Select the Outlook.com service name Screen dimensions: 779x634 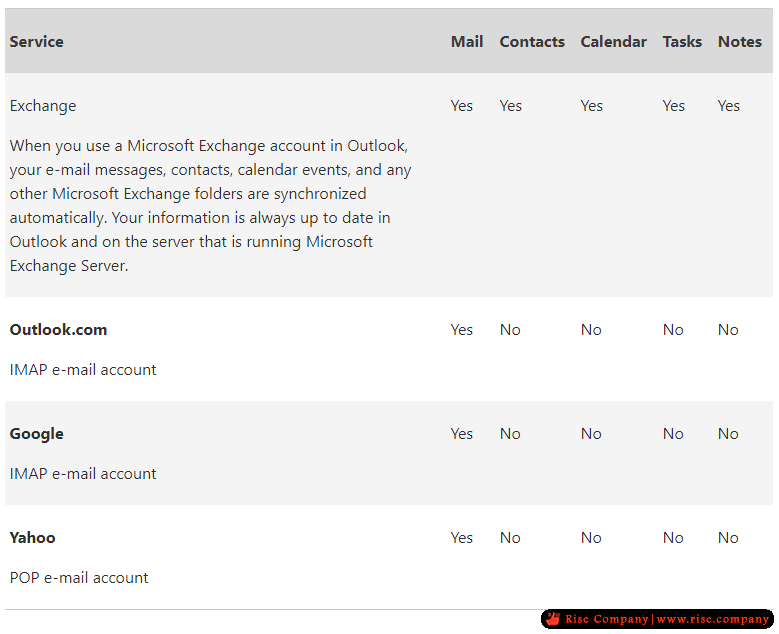pos(58,330)
